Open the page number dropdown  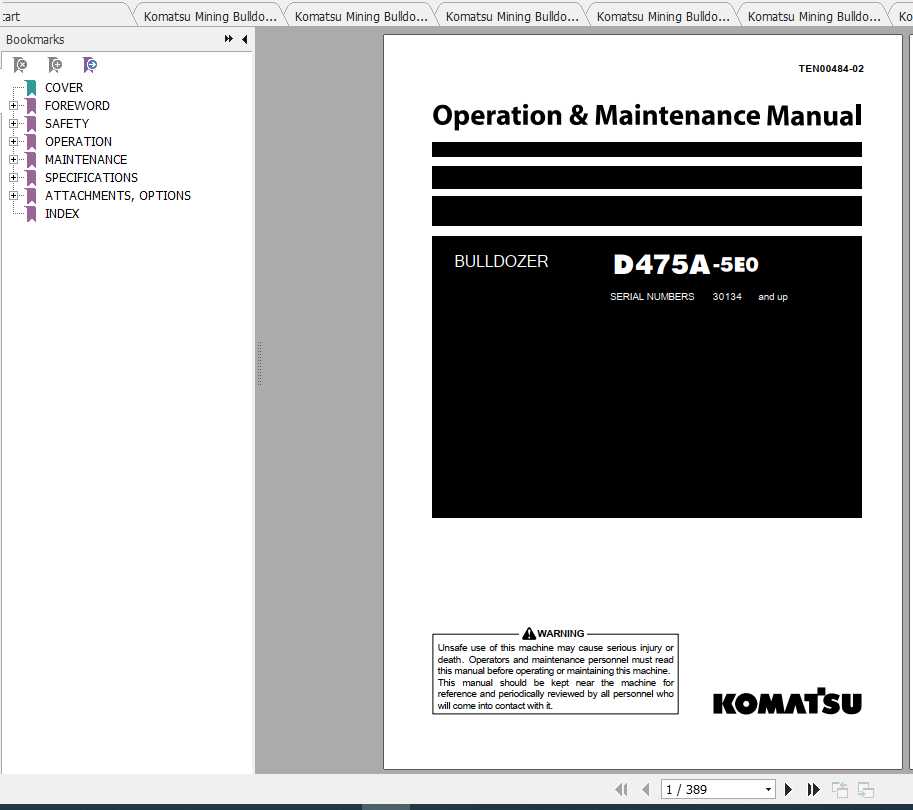(x=767, y=789)
